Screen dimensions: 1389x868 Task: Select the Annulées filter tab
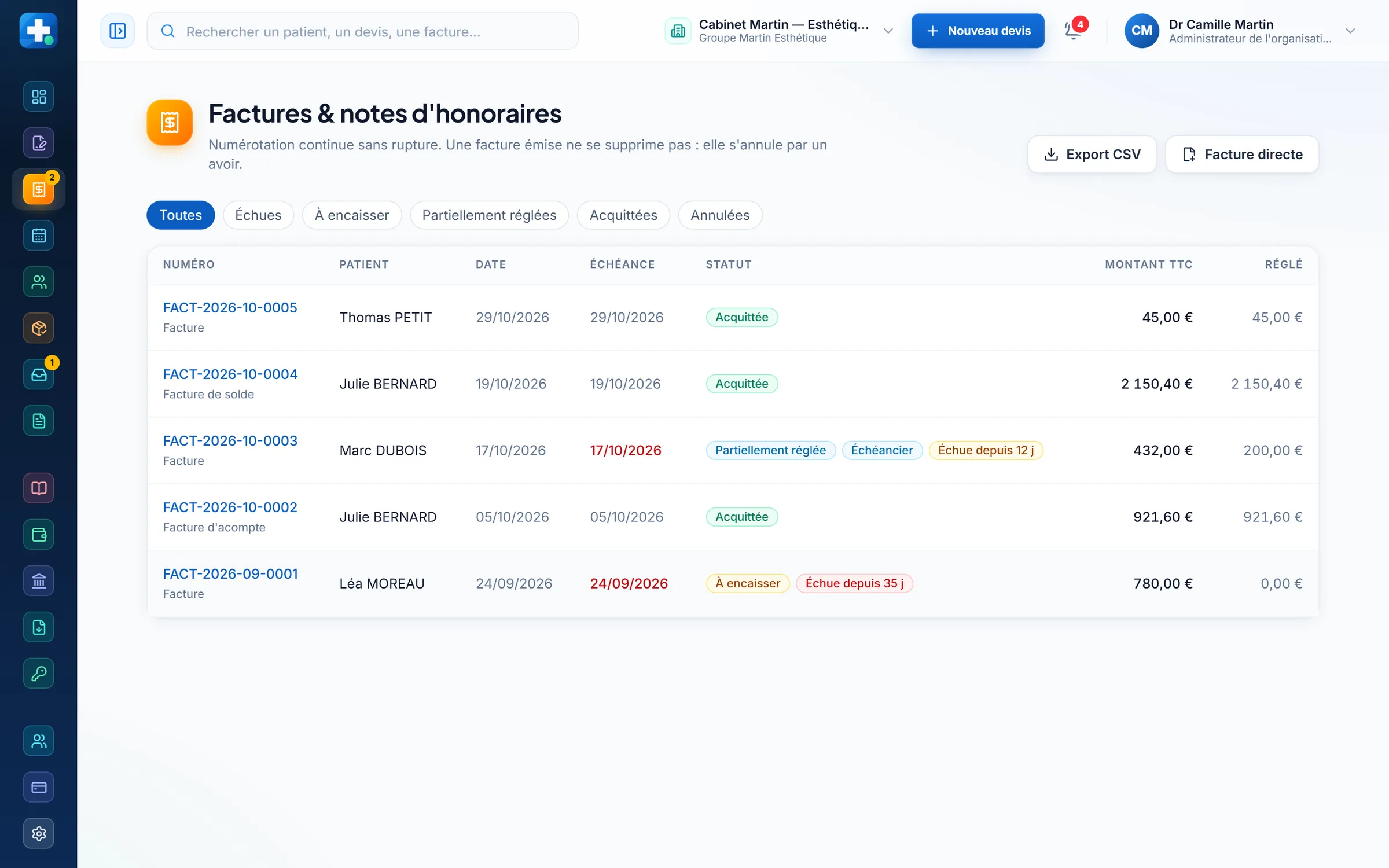pos(720,215)
